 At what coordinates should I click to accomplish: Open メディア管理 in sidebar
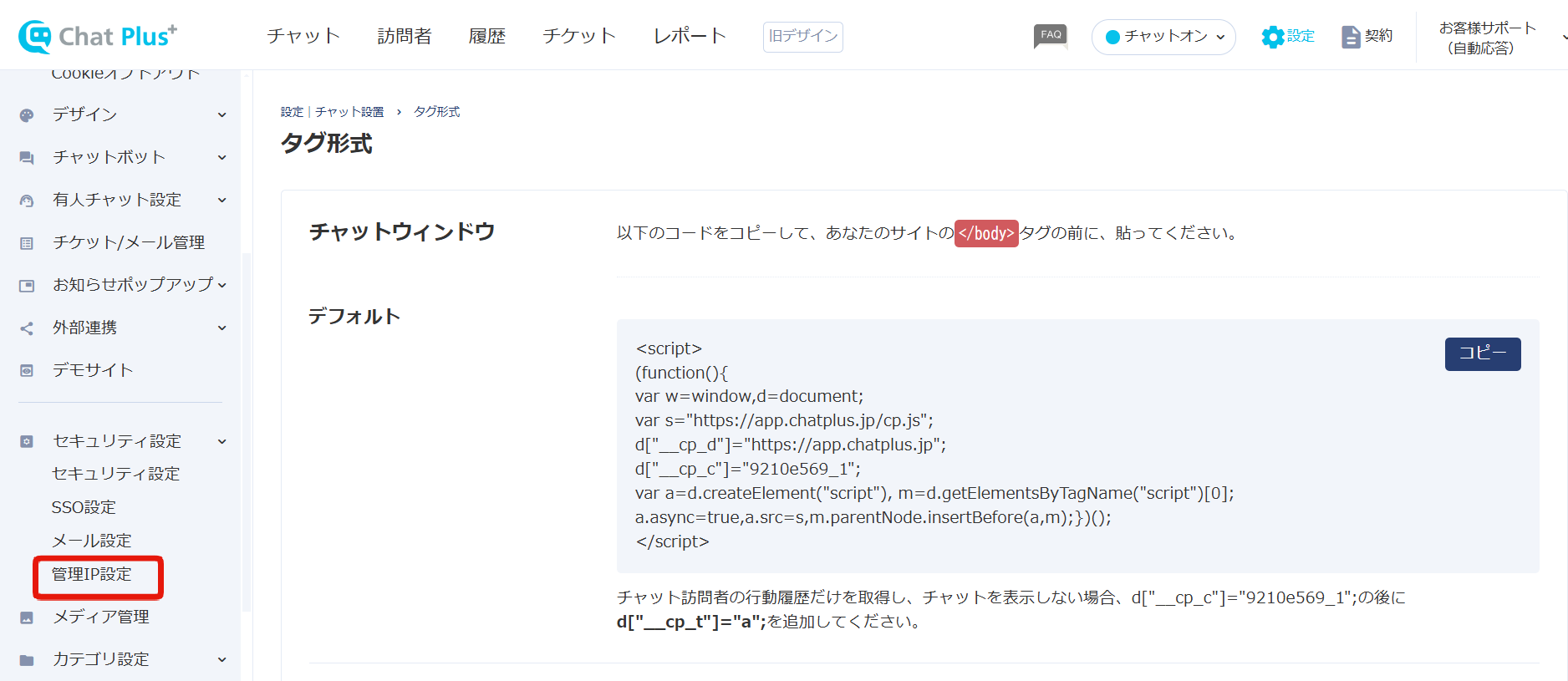tap(101, 617)
